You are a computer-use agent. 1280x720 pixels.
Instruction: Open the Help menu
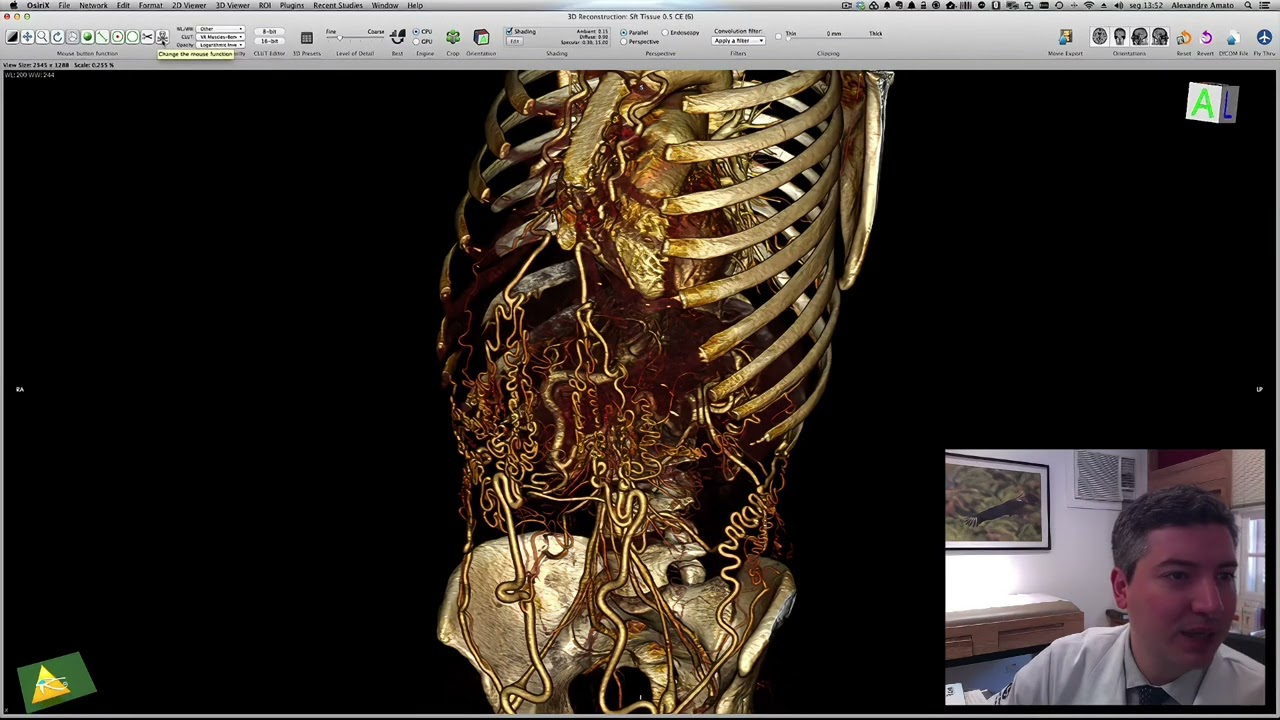(415, 5)
